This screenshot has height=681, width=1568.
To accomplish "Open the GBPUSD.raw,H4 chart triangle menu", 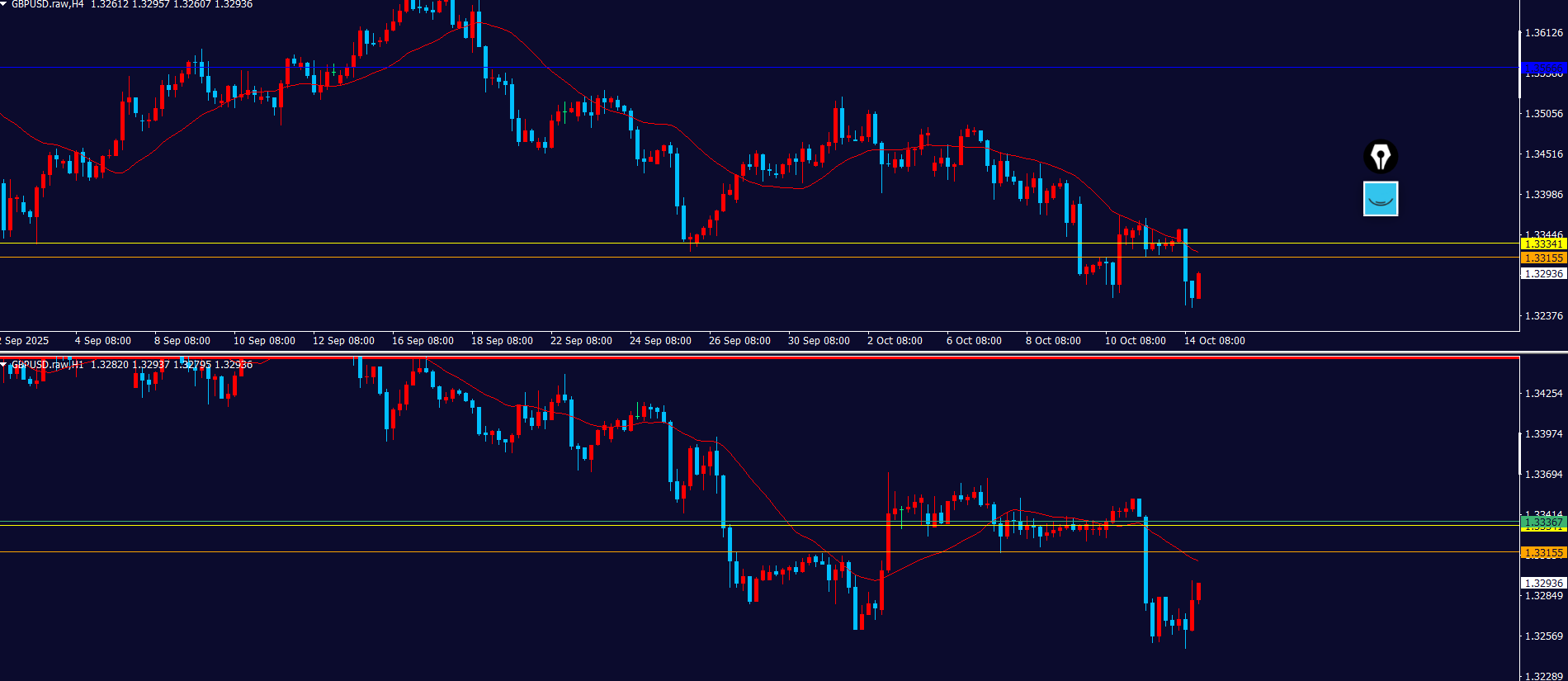I will pos(4,4).
